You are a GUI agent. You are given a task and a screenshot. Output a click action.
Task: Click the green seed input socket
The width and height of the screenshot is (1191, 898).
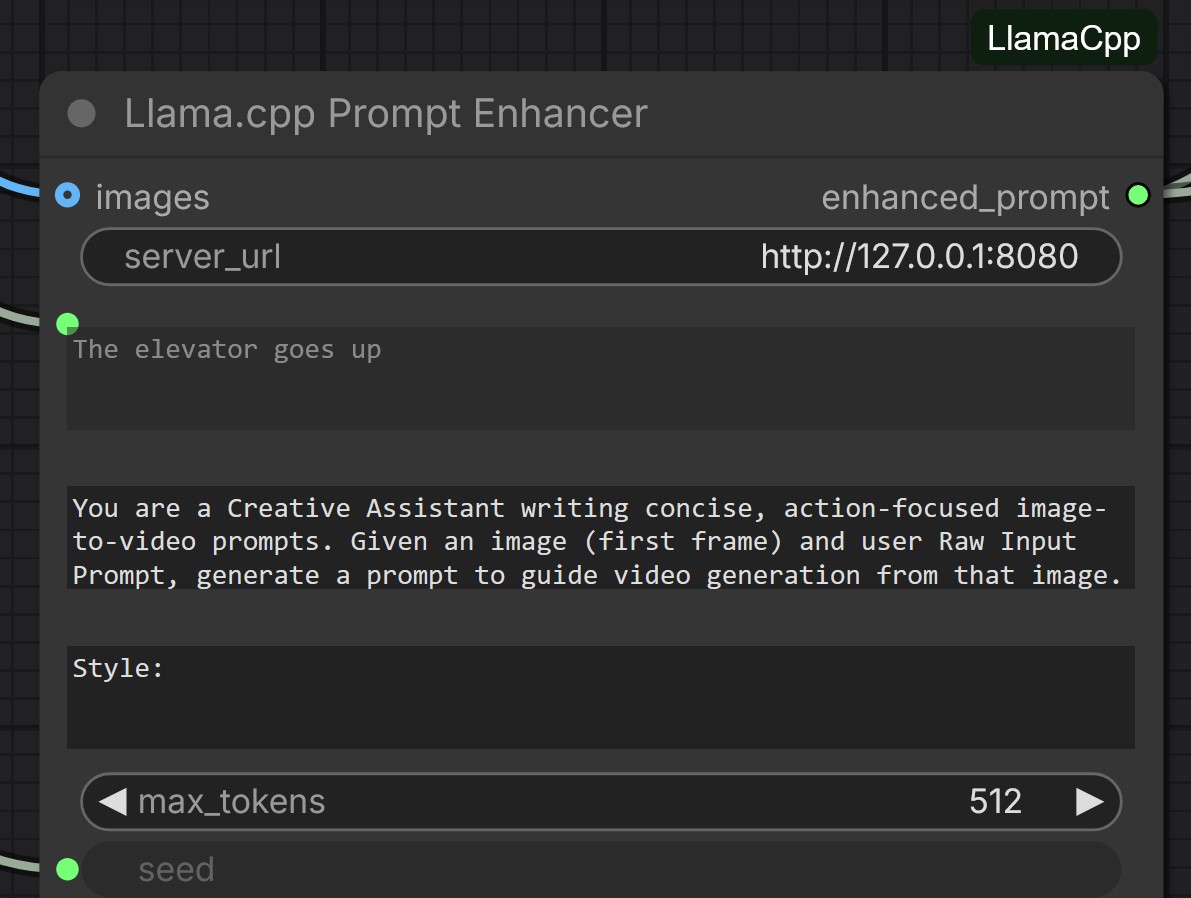pos(67,868)
